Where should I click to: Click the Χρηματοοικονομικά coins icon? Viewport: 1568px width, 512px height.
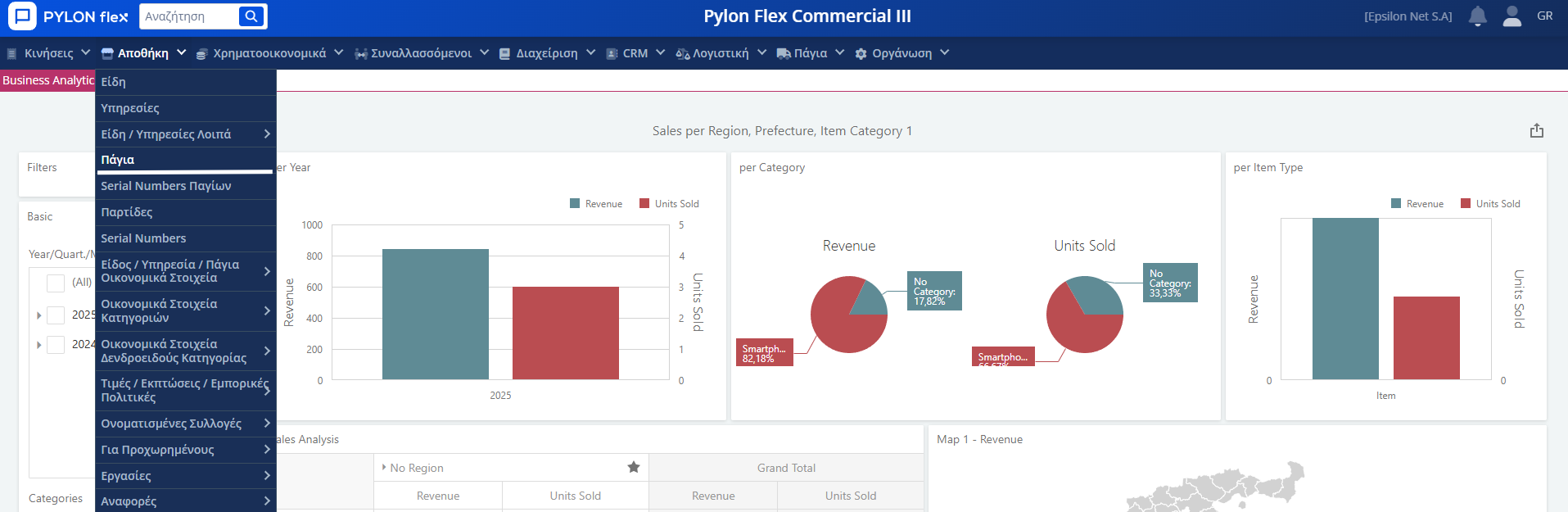[202, 53]
